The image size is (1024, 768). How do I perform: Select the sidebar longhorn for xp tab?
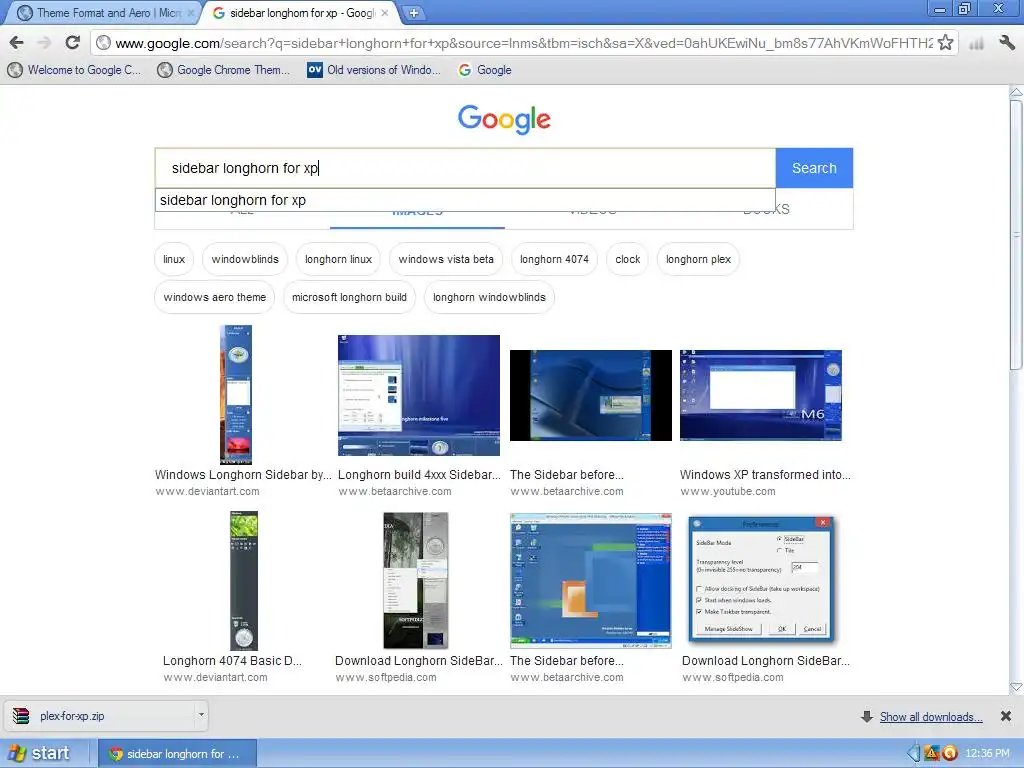[x=300, y=12]
